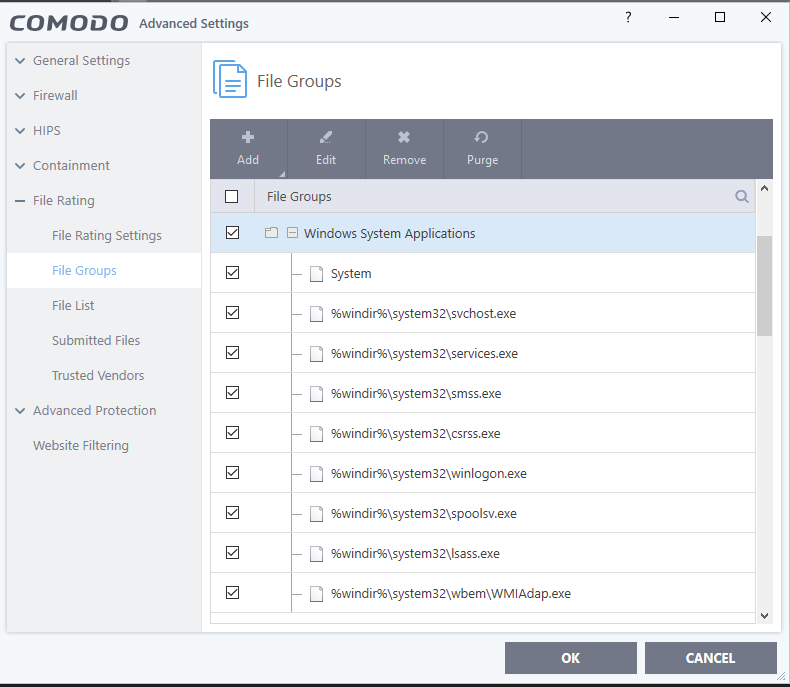
Task: Uncheck the Windows System Applications checkbox
Action: point(232,233)
